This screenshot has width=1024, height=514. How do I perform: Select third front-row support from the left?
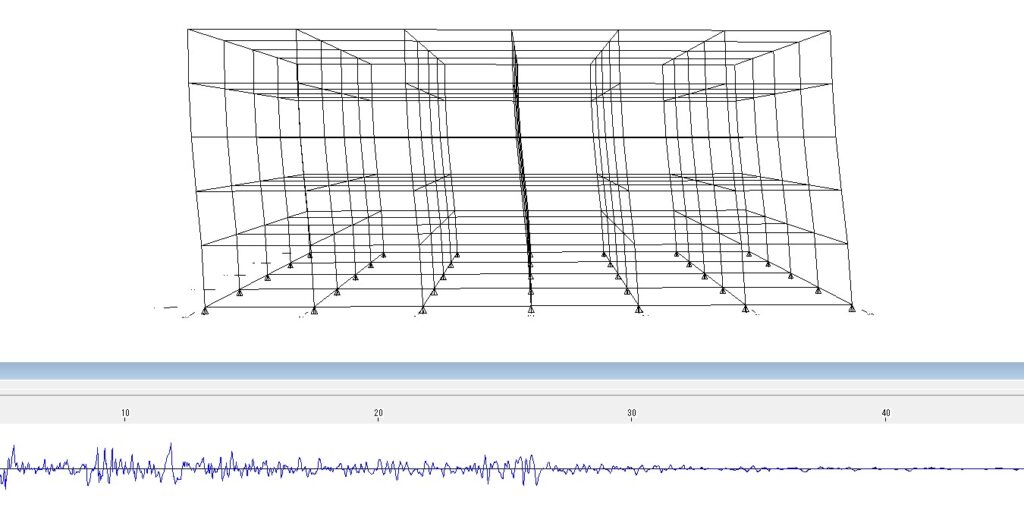pos(422,311)
